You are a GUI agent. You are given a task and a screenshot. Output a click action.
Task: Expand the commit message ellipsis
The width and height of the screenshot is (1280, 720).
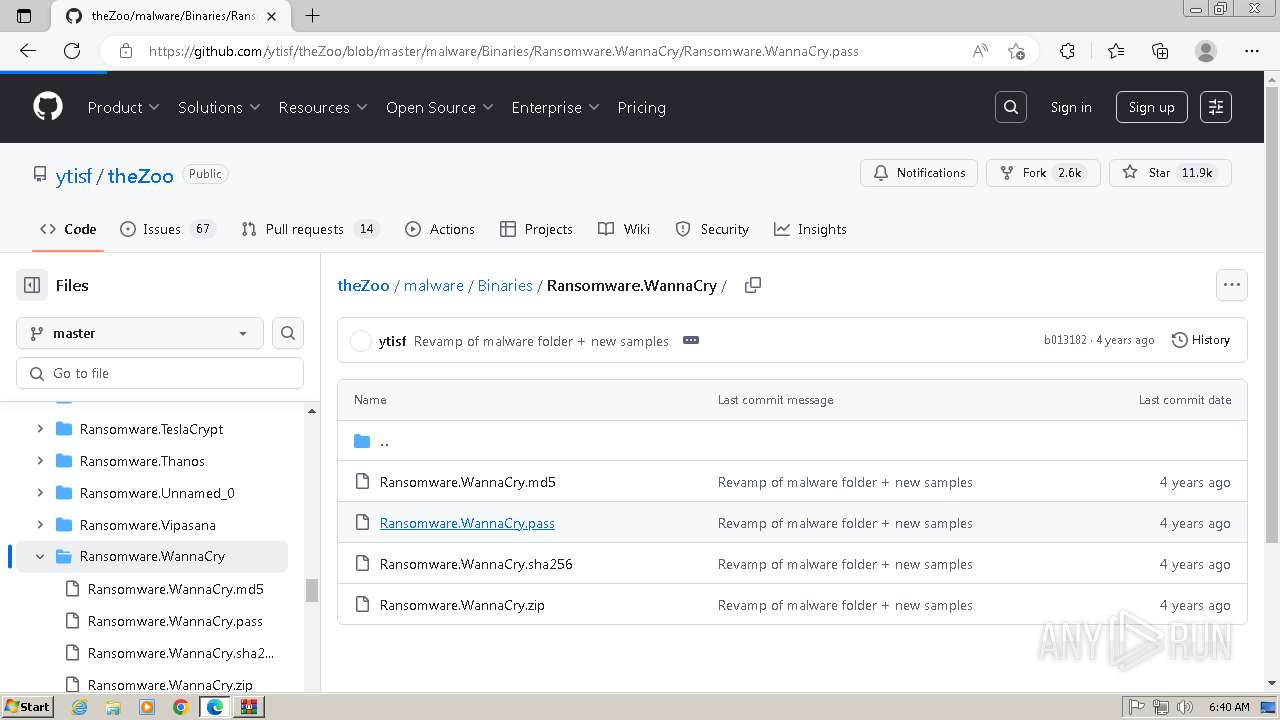[690, 340]
